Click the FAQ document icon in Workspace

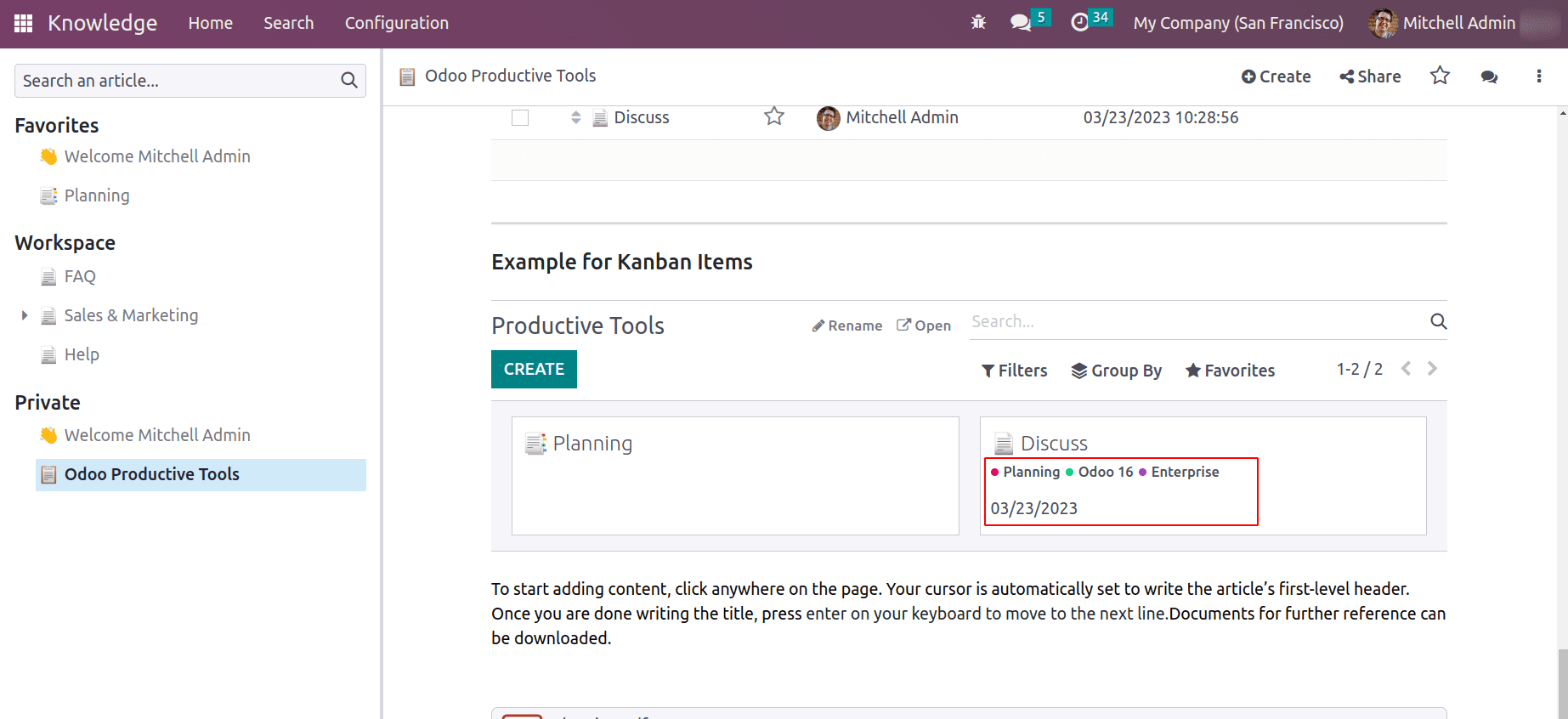click(48, 277)
